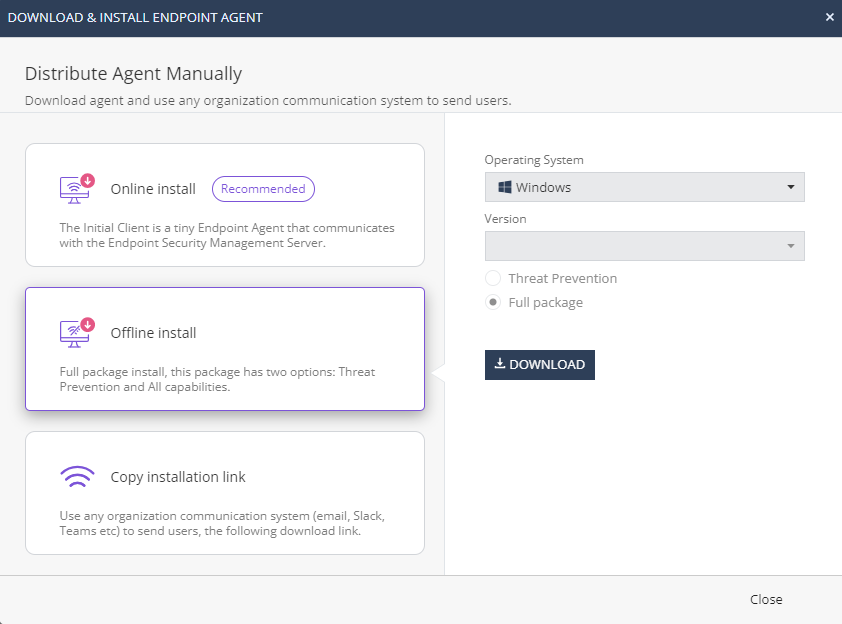Image resolution: width=842 pixels, height=624 pixels.
Task: Click the 'Threat Prevention' option label
Action: click(x=563, y=278)
